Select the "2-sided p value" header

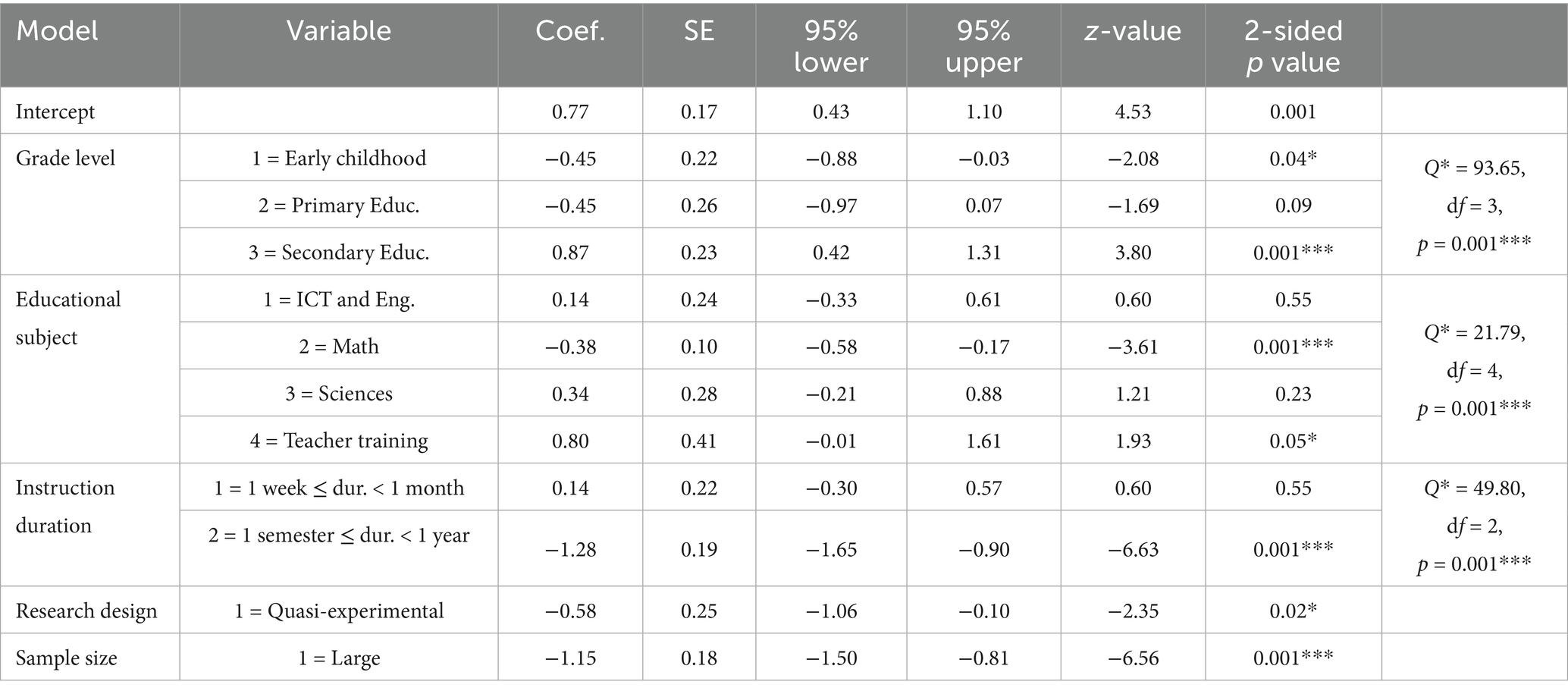pyautogui.click(x=1293, y=46)
